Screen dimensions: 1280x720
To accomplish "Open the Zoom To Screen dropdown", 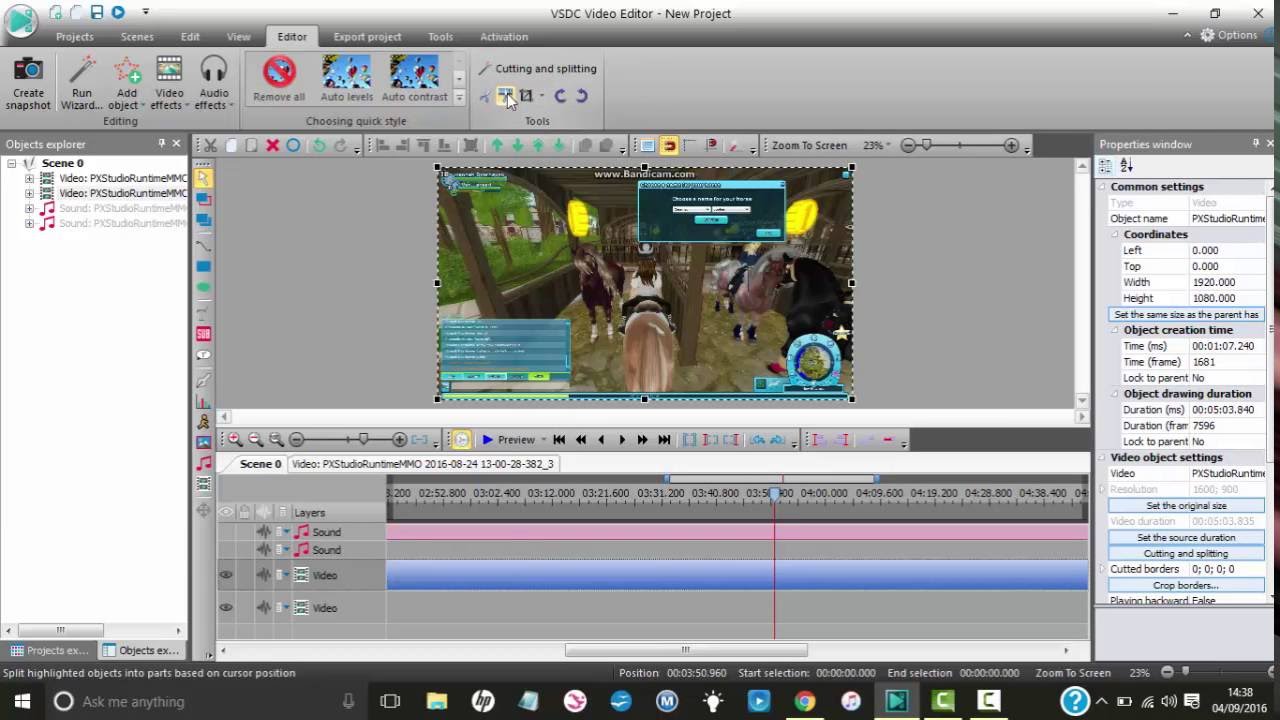I will [x=812, y=146].
